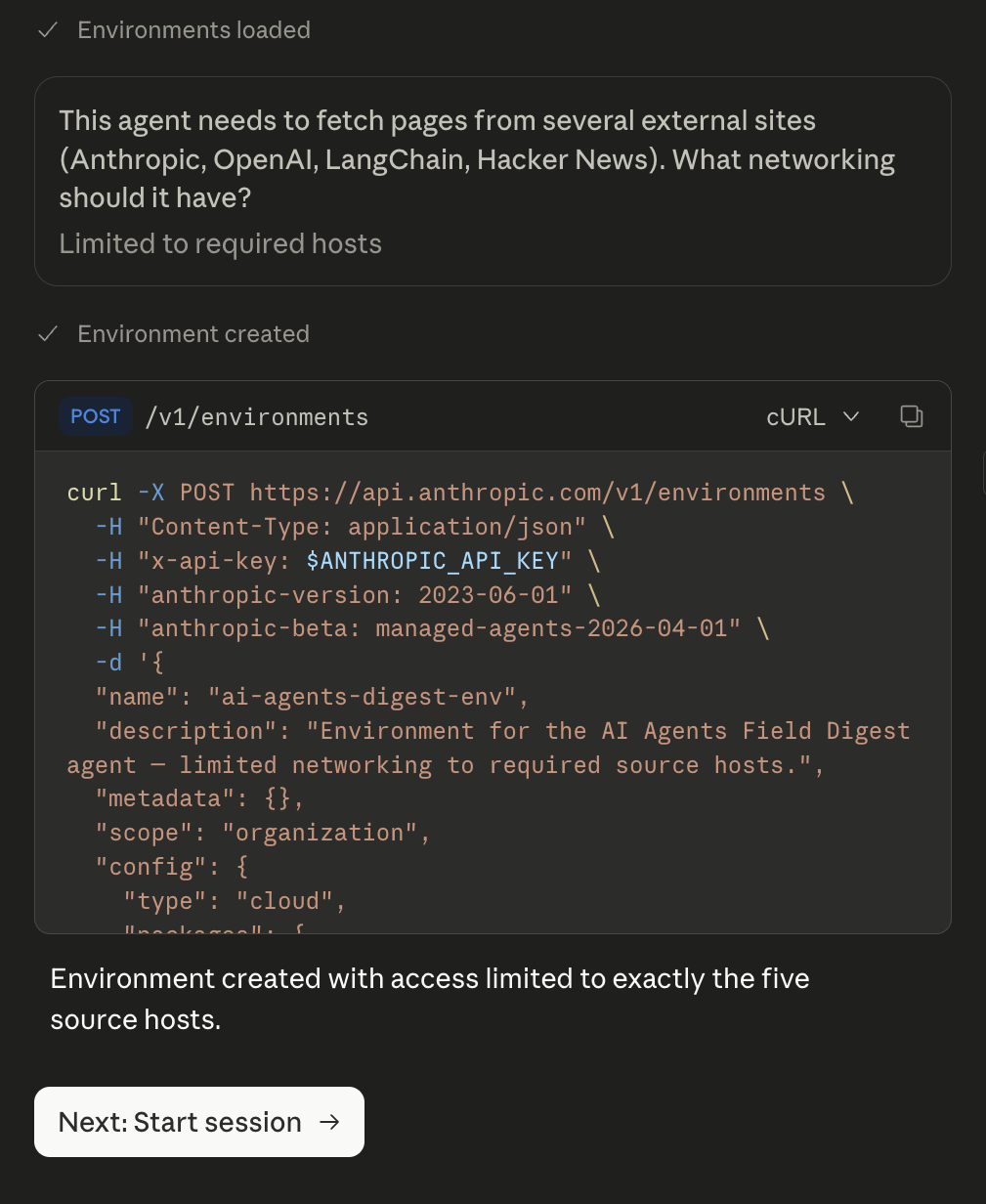Click the arrow icon on Start session button
The height and width of the screenshot is (1204, 986).
(329, 1122)
